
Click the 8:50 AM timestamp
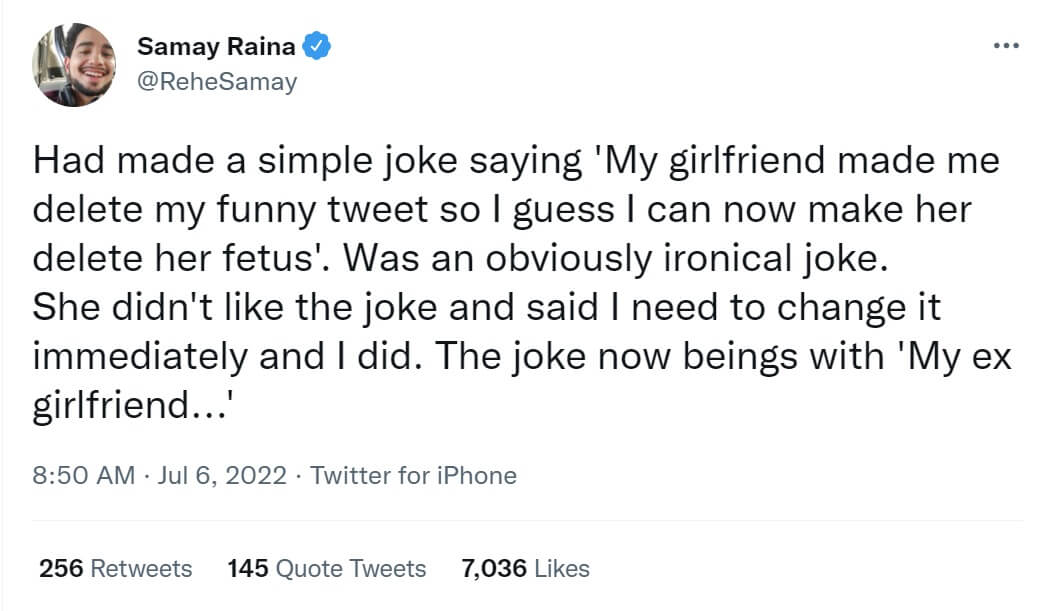[83, 475]
